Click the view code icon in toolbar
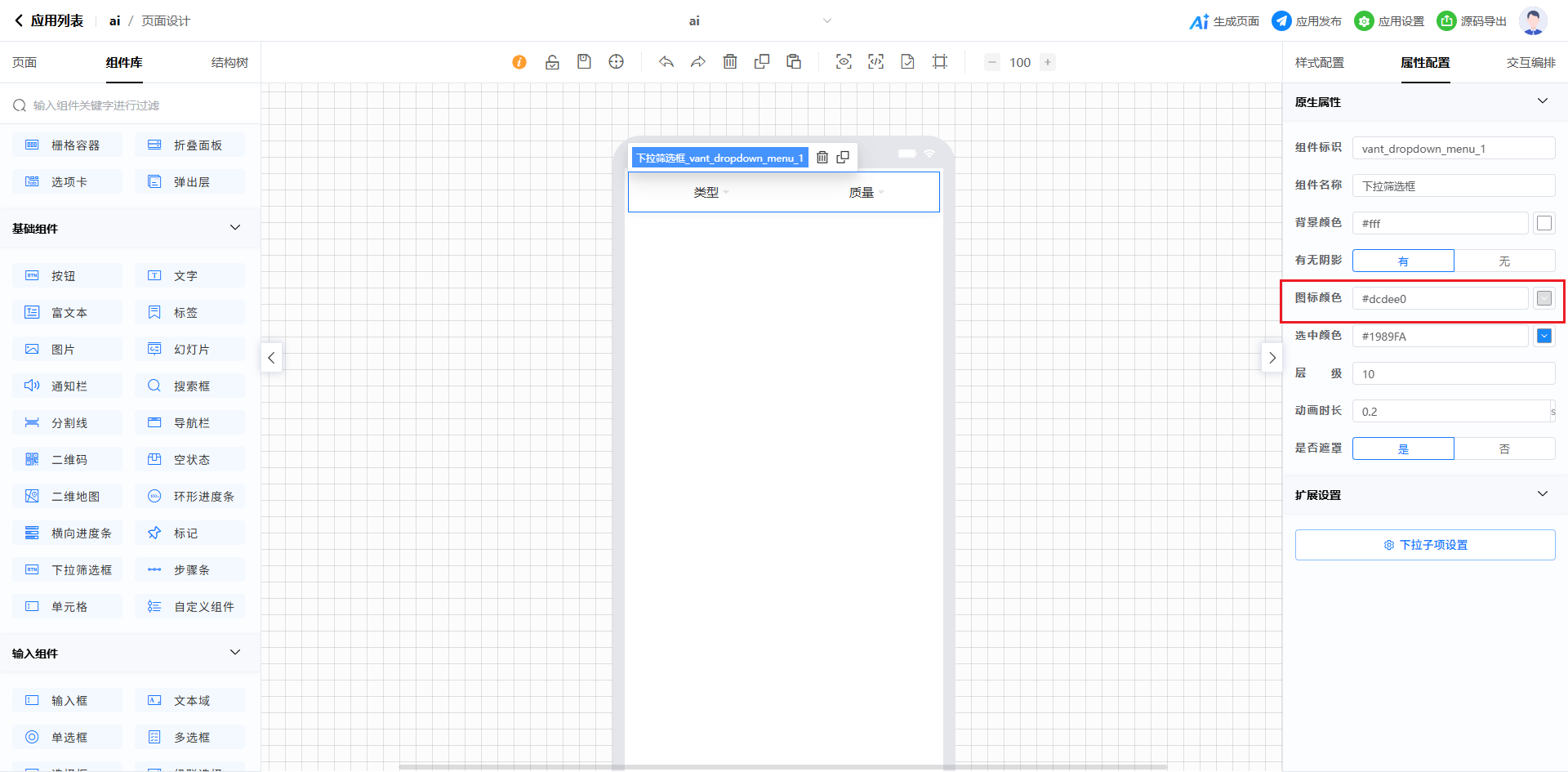Viewport: 1568px width, 772px height. point(875,62)
